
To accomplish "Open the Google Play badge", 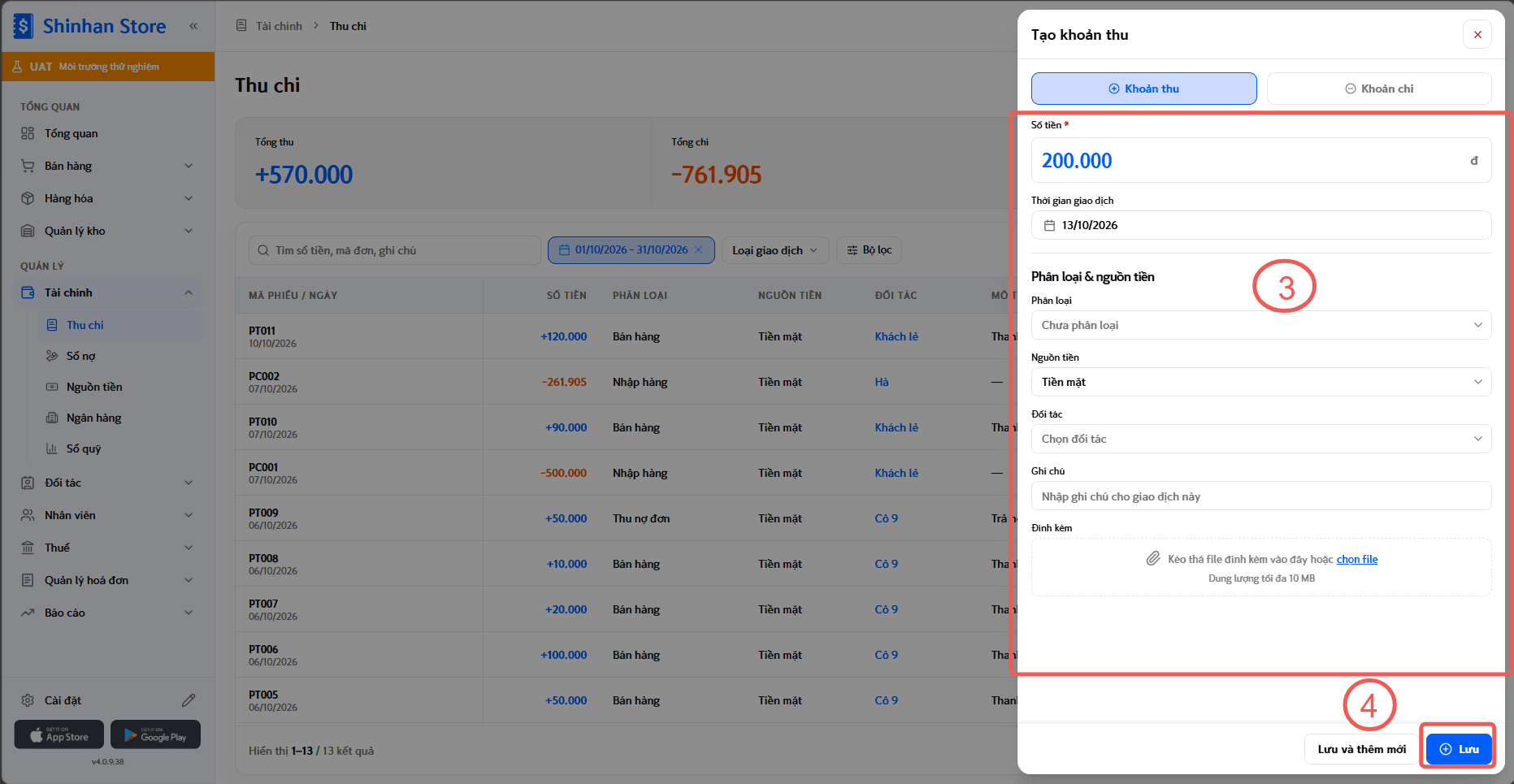I will click(x=155, y=734).
